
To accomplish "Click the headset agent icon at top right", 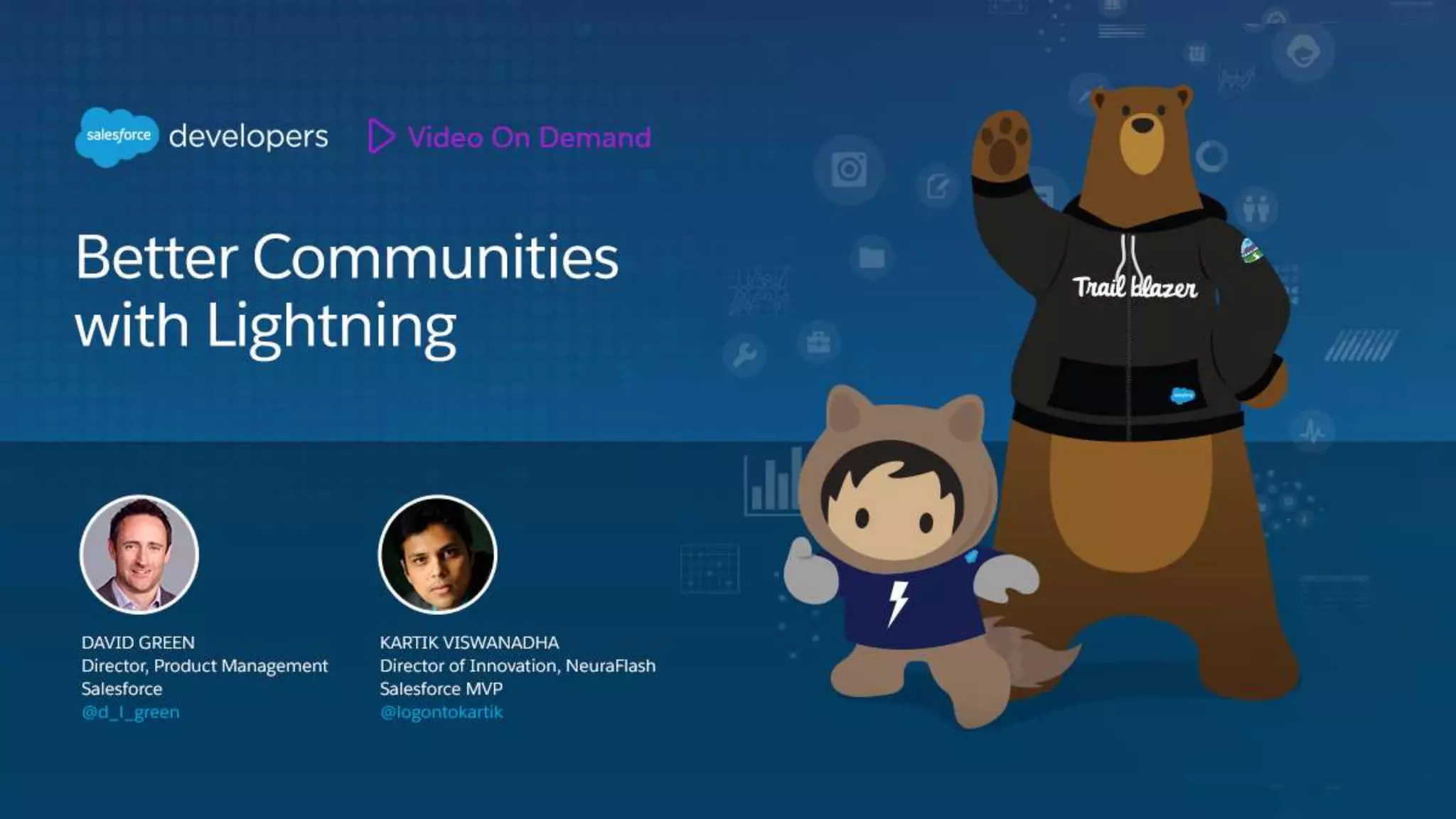I will pyautogui.click(x=1303, y=52).
